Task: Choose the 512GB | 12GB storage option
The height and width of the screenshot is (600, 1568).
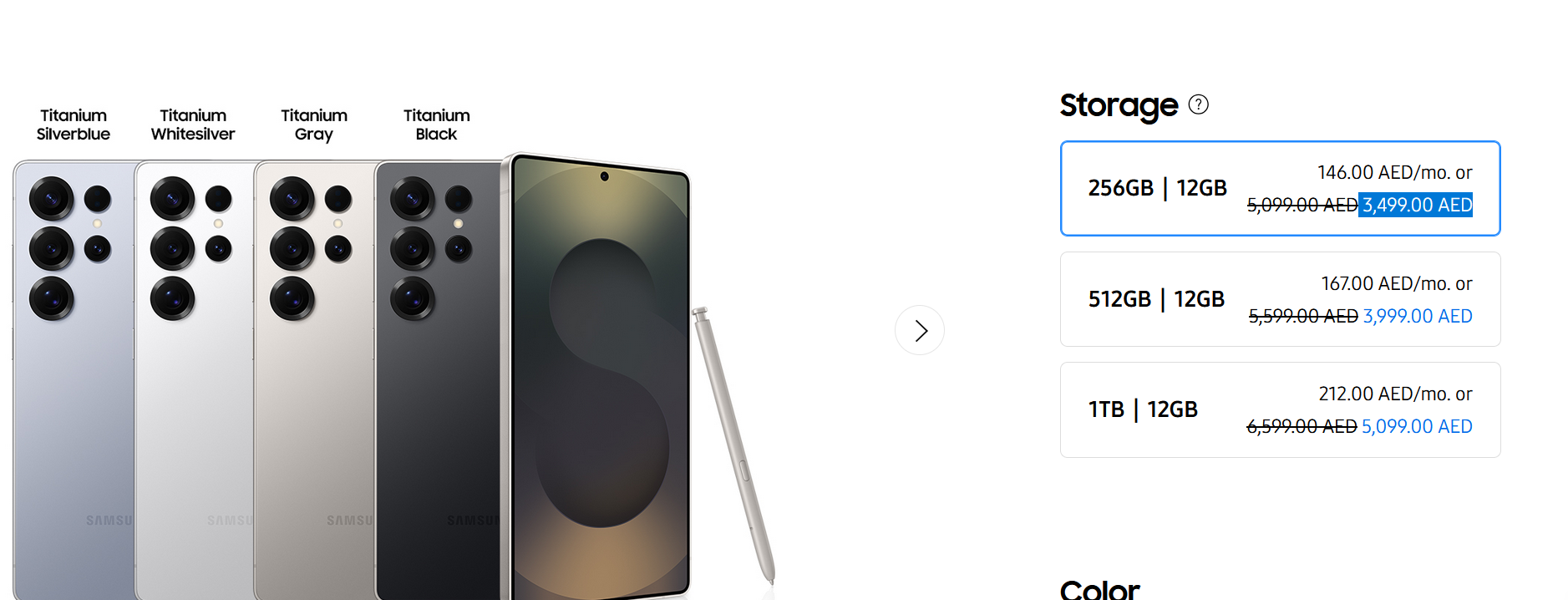Action: (1280, 299)
